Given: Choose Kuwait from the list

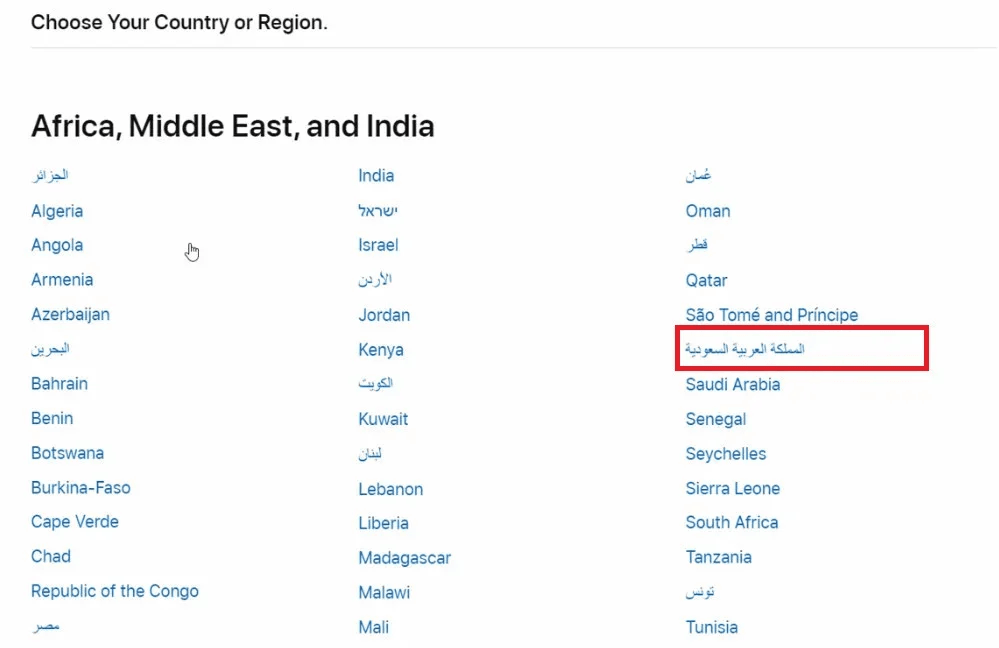Looking at the screenshot, I should point(383,419).
